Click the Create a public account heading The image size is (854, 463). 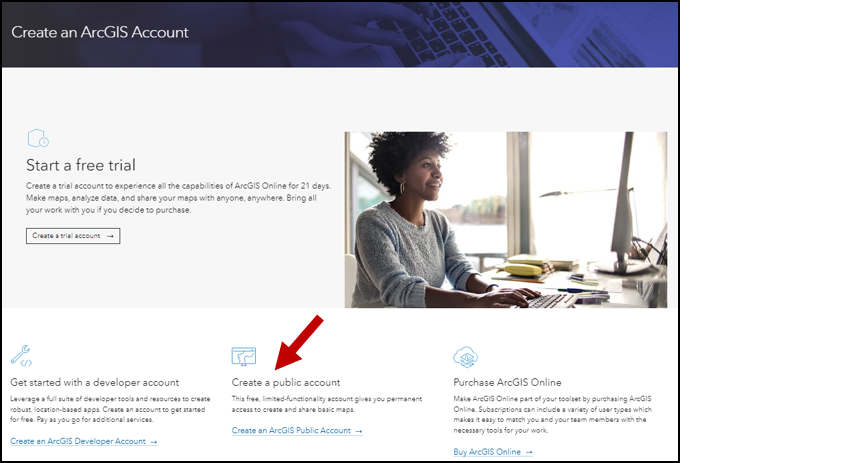pyautogui.click(x=286, y=382)
